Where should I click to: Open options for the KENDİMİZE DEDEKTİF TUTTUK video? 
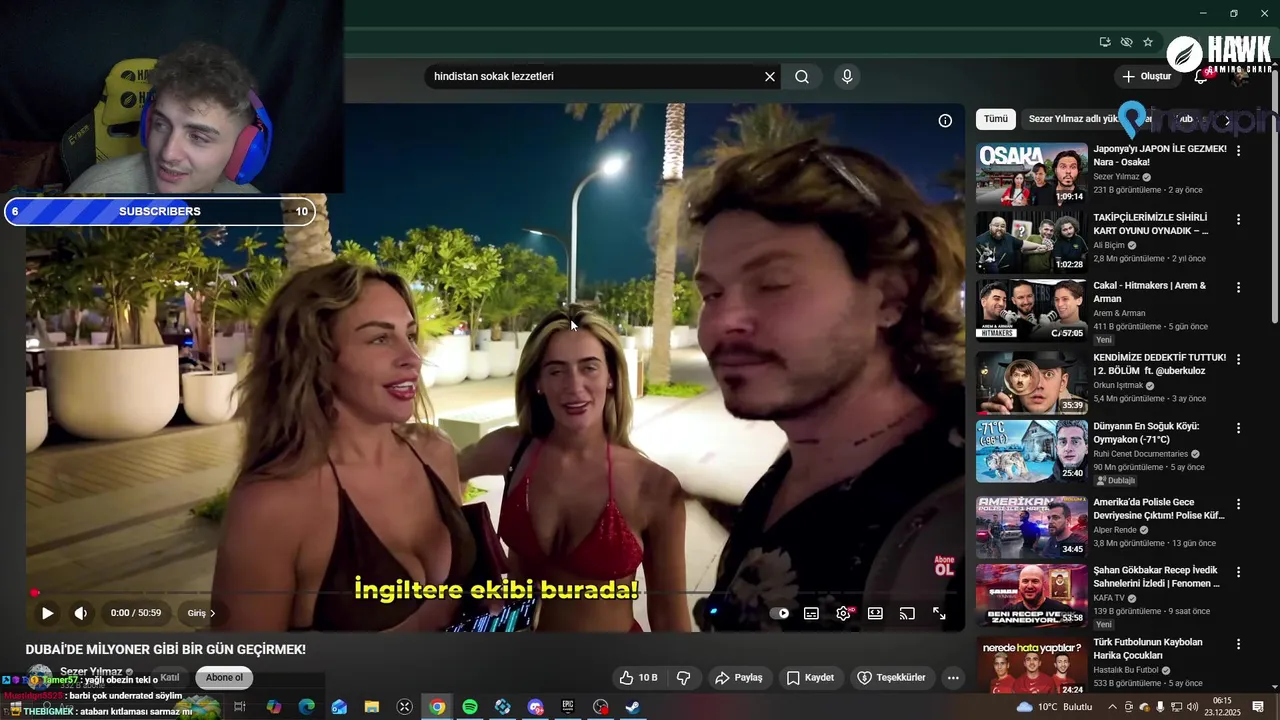click(1238, 359)
